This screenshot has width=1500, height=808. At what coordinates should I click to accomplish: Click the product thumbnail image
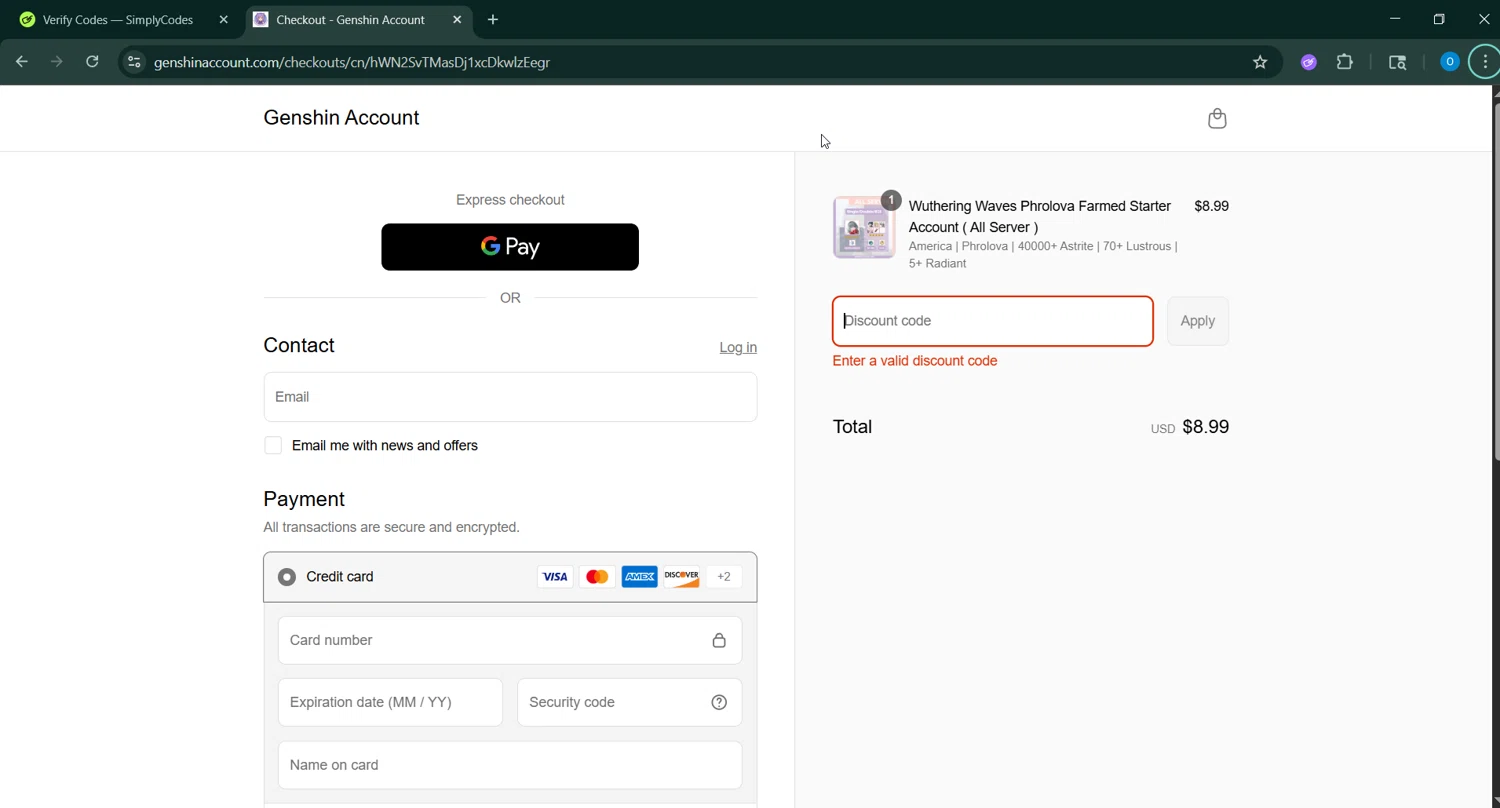click(x=864, y=227)
